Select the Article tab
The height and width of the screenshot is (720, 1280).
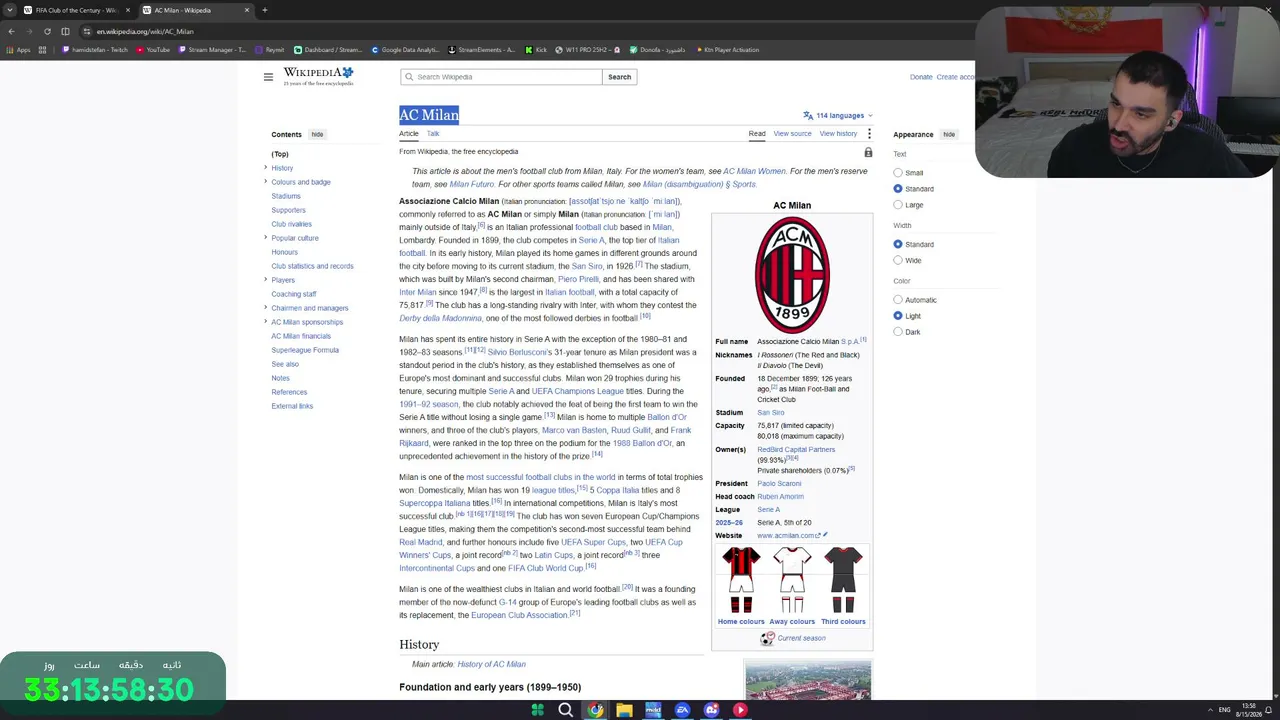tap(409, 134)
